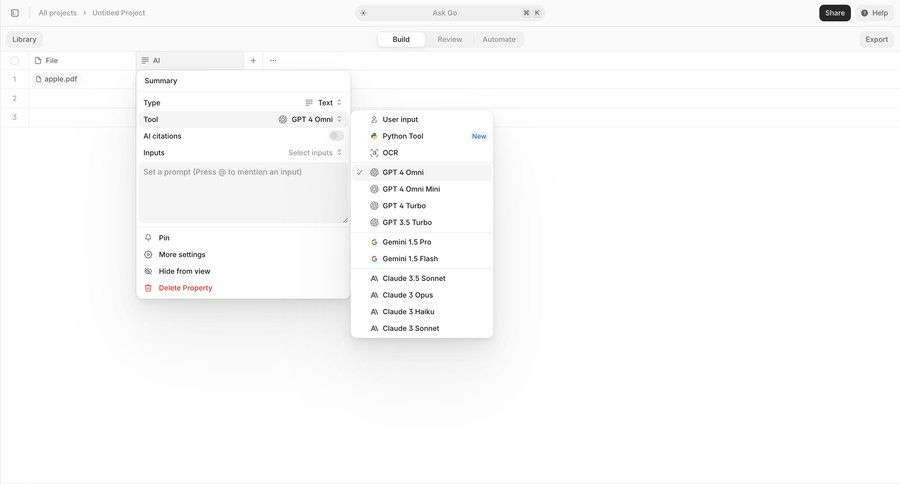The height and width of the screenshot is (484, 900).
Task: Click the Anthropic icon for Claude 3 Haiku
Action: 374,311
